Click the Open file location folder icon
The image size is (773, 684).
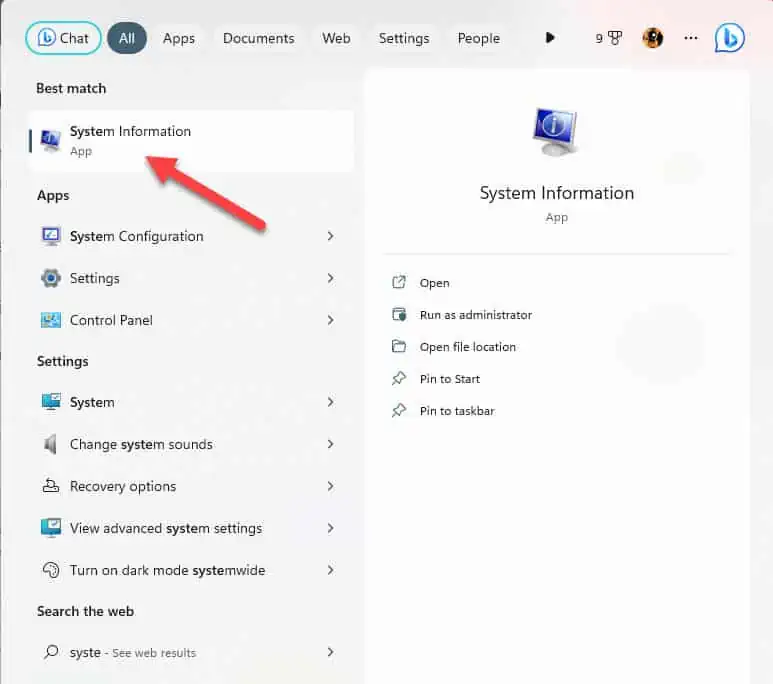[399, 346]
